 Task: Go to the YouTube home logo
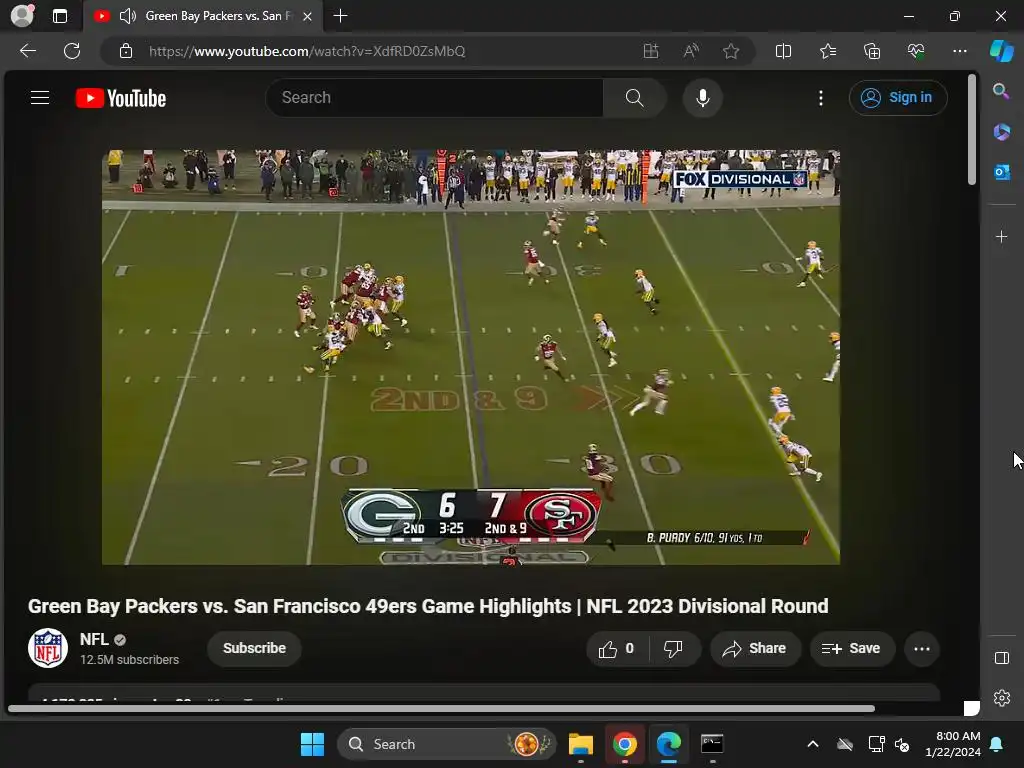pyautogui.click(x=121, y=98)
